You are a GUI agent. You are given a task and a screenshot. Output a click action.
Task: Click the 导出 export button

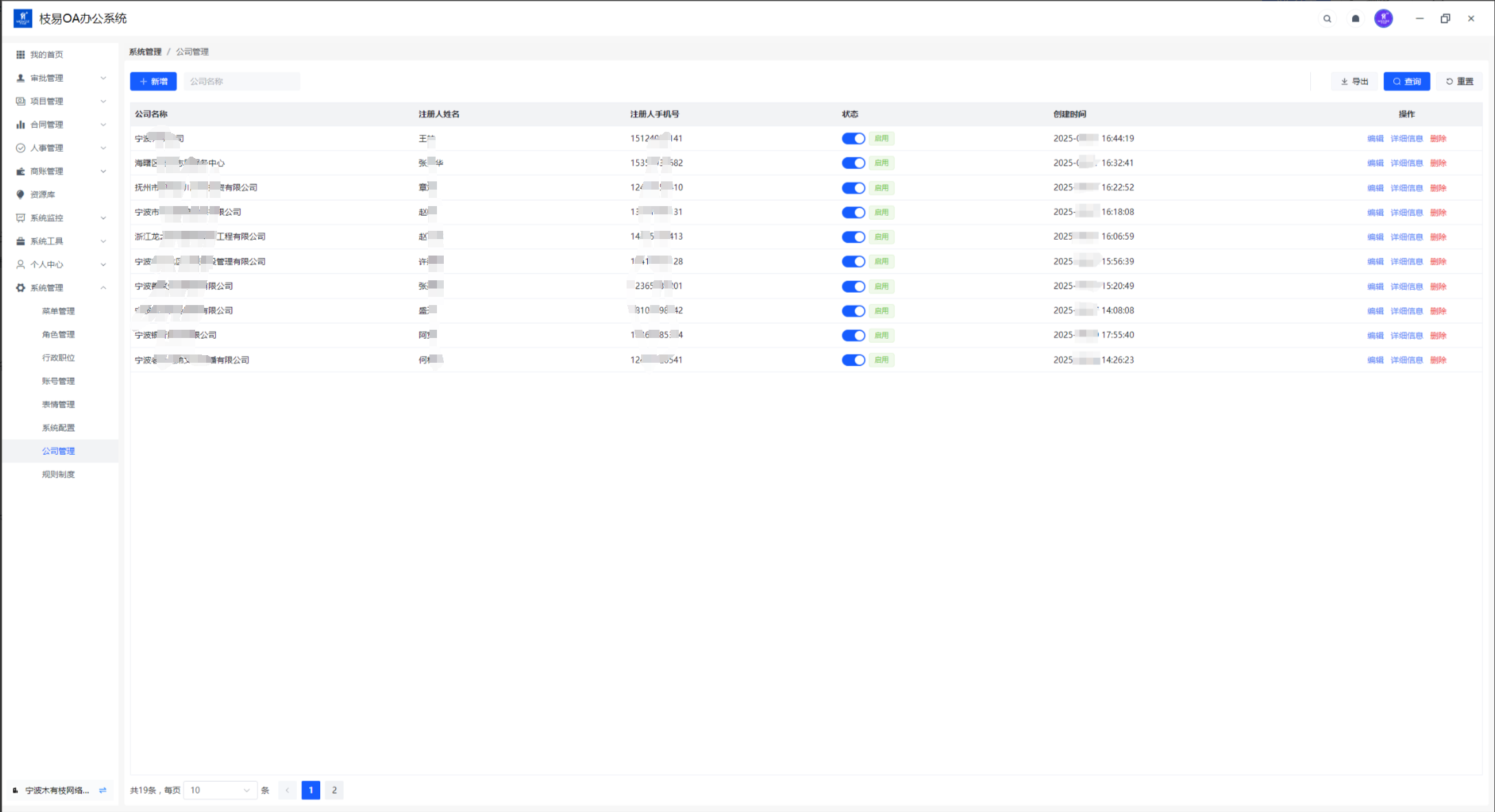click(x=1354, y=81)
